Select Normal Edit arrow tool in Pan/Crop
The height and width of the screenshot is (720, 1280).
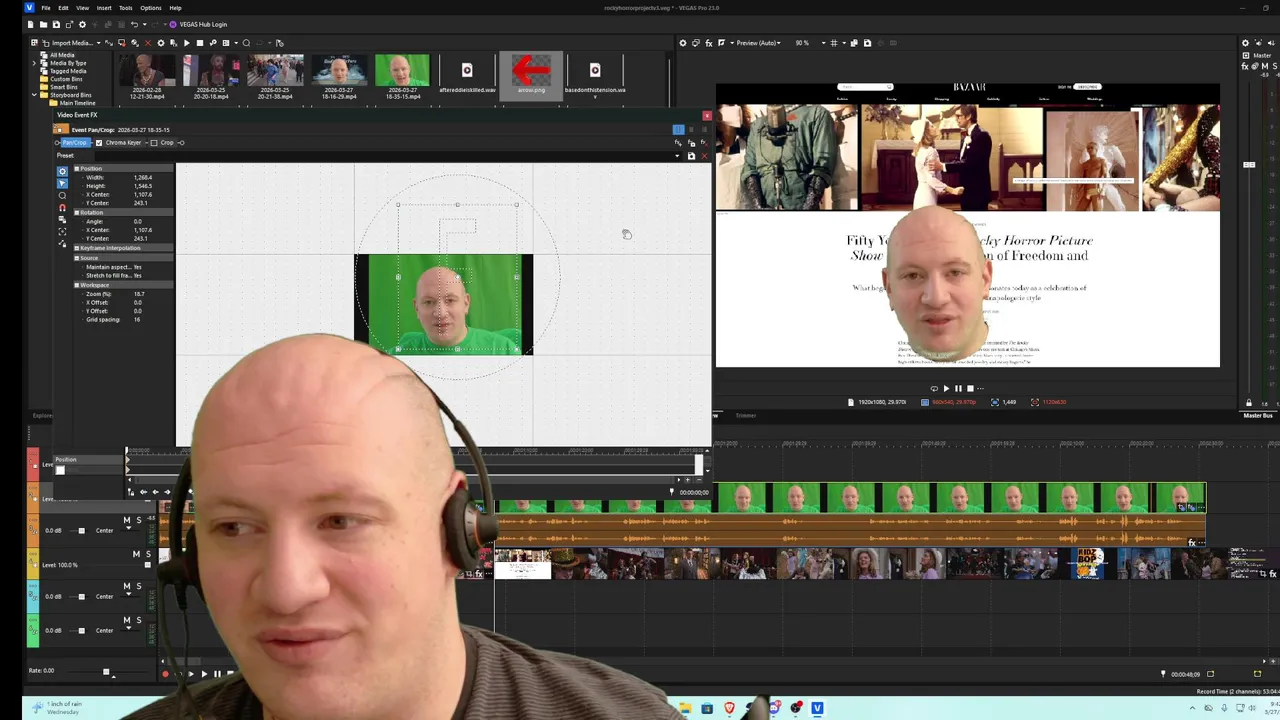tap(62, 183)
